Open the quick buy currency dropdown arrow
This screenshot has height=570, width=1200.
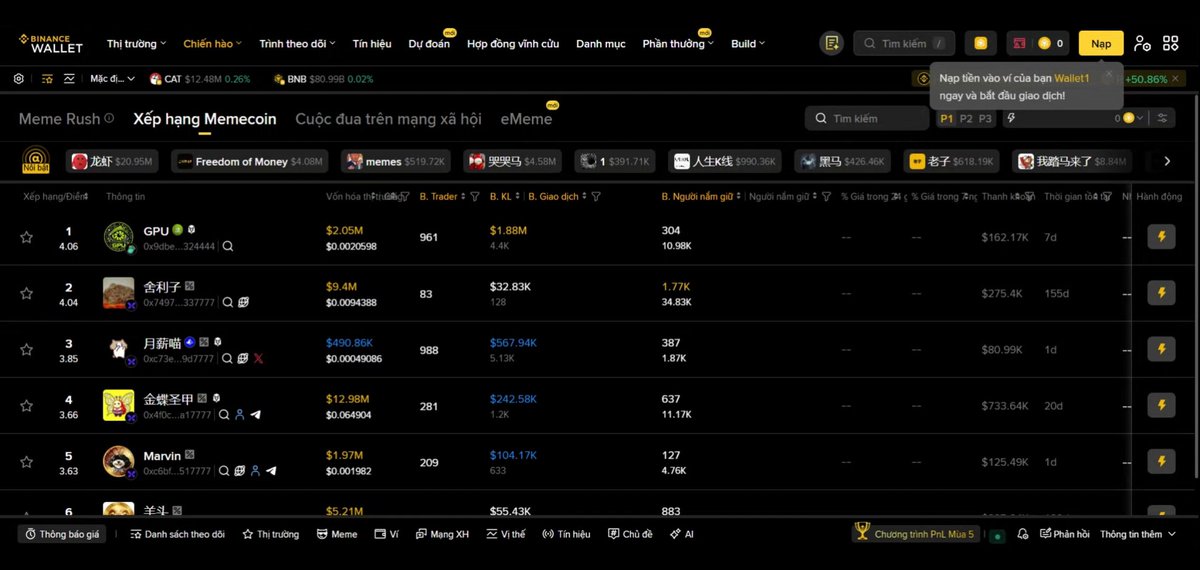[1140, 118]
